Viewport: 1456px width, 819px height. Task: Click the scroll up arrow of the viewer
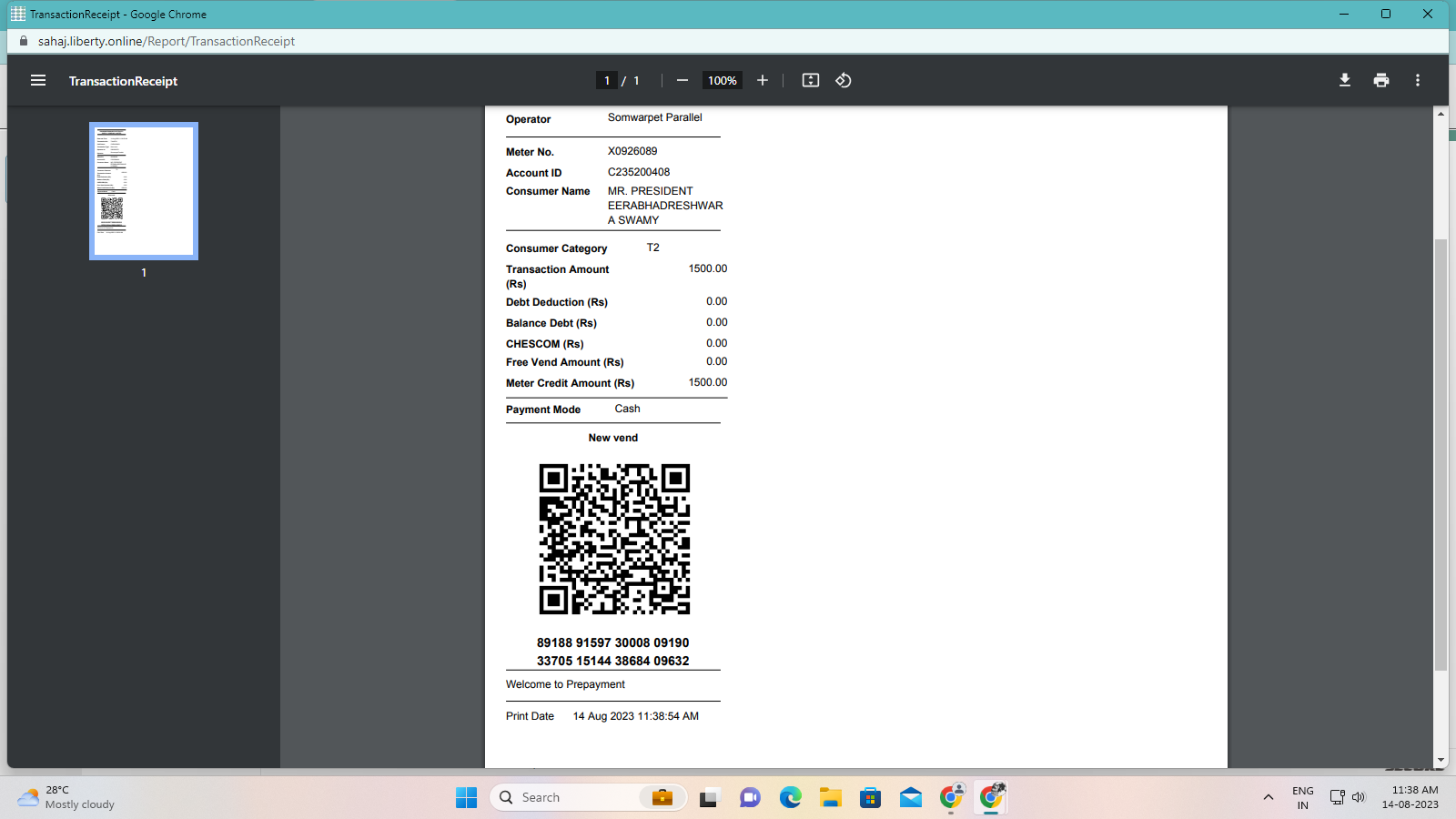pos(1441,113)
